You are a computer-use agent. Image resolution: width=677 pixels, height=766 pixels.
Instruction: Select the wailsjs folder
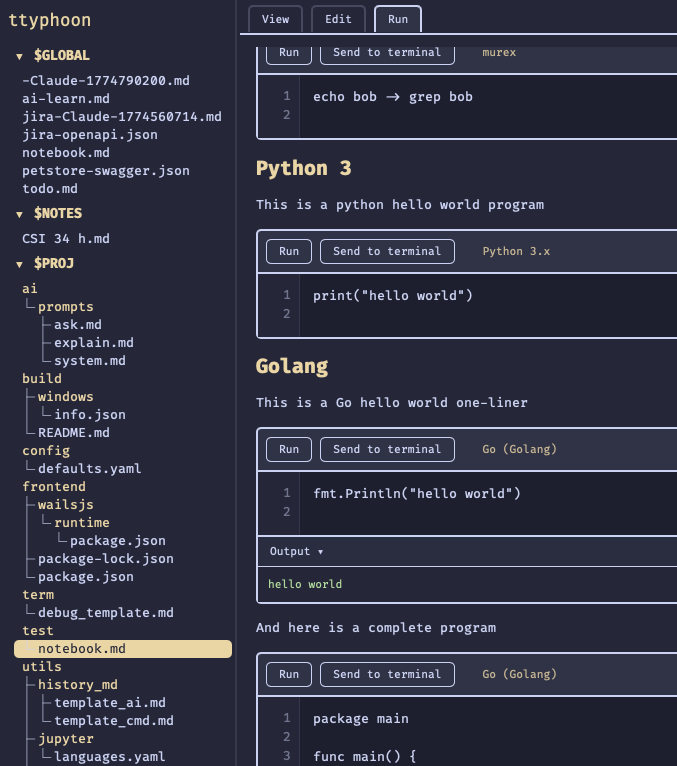coord(65,505)
